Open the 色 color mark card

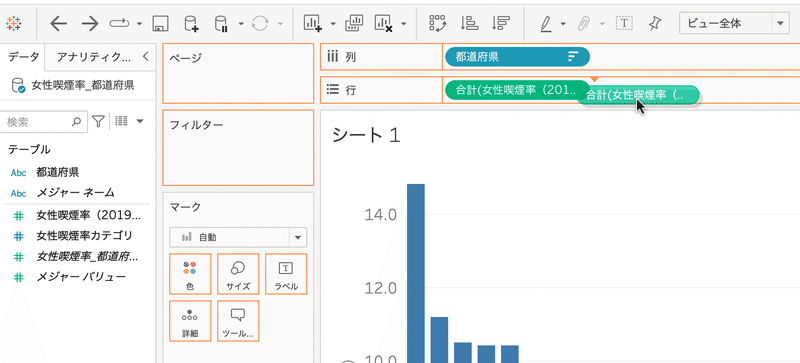(x=190, y=274)
